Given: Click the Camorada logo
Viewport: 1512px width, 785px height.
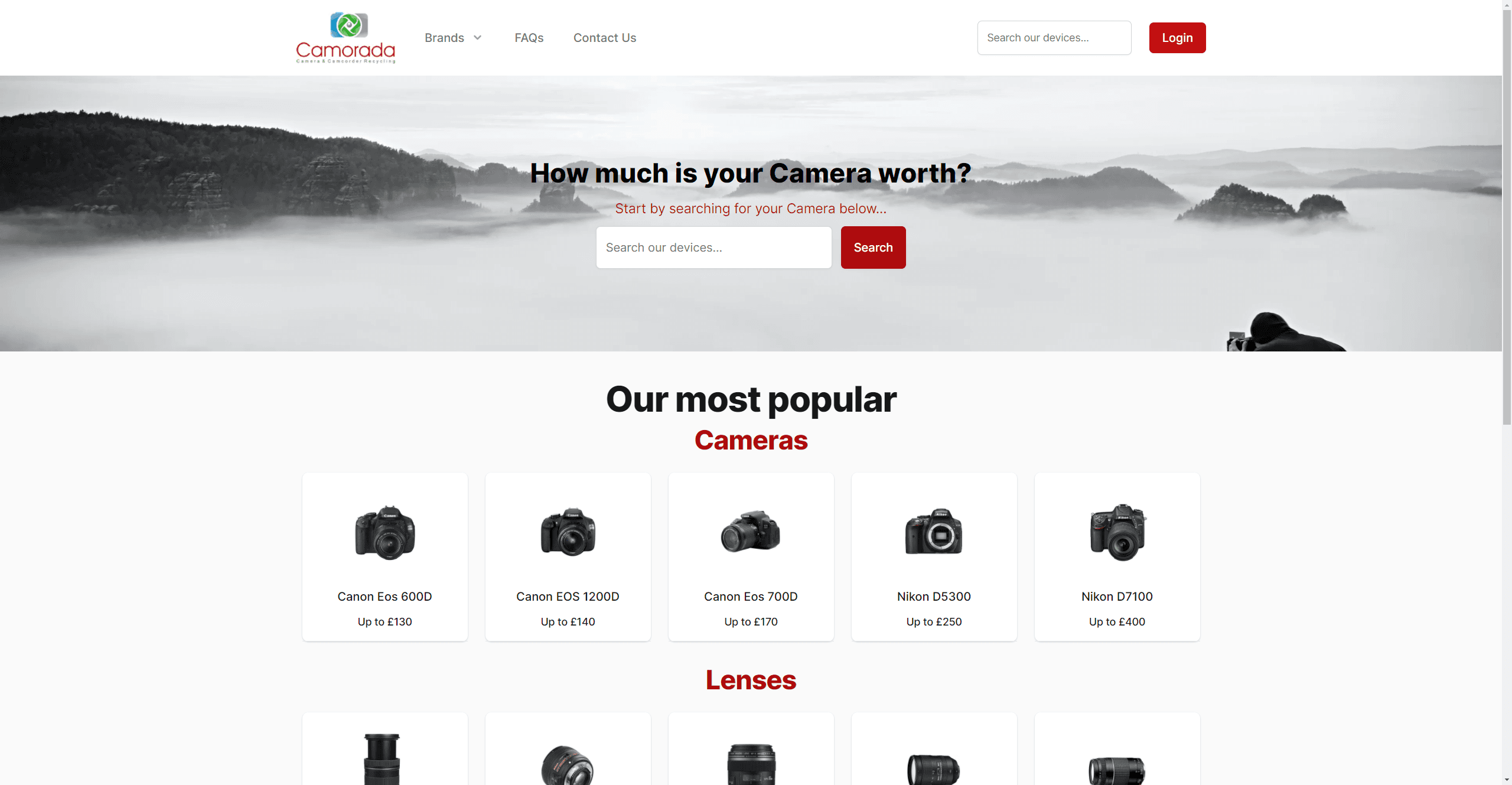Looking at the screenshot, I should [x=346, y=38].
